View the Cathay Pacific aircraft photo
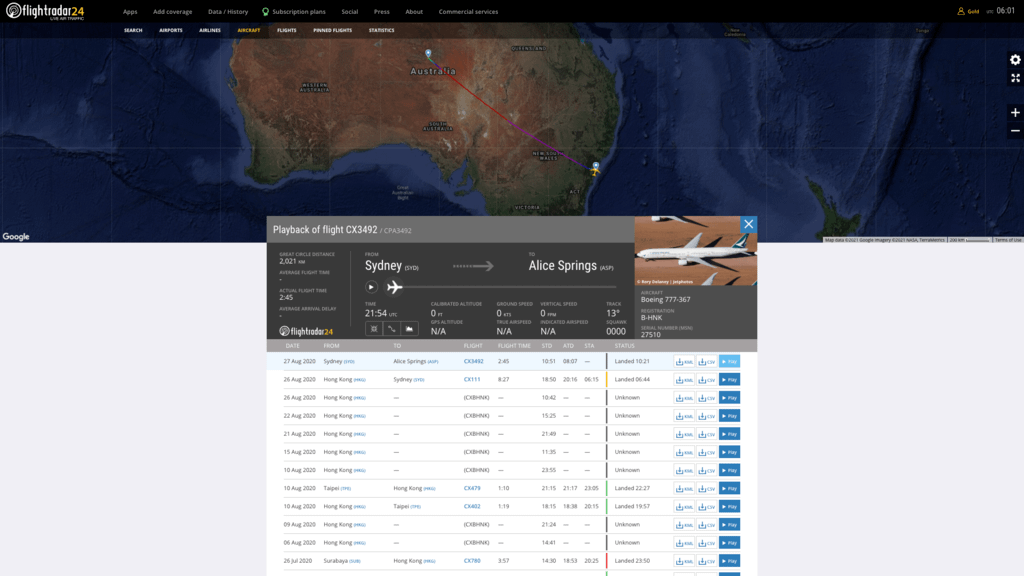The width and height of the screenshot is (1024, 576). (696, 251)
